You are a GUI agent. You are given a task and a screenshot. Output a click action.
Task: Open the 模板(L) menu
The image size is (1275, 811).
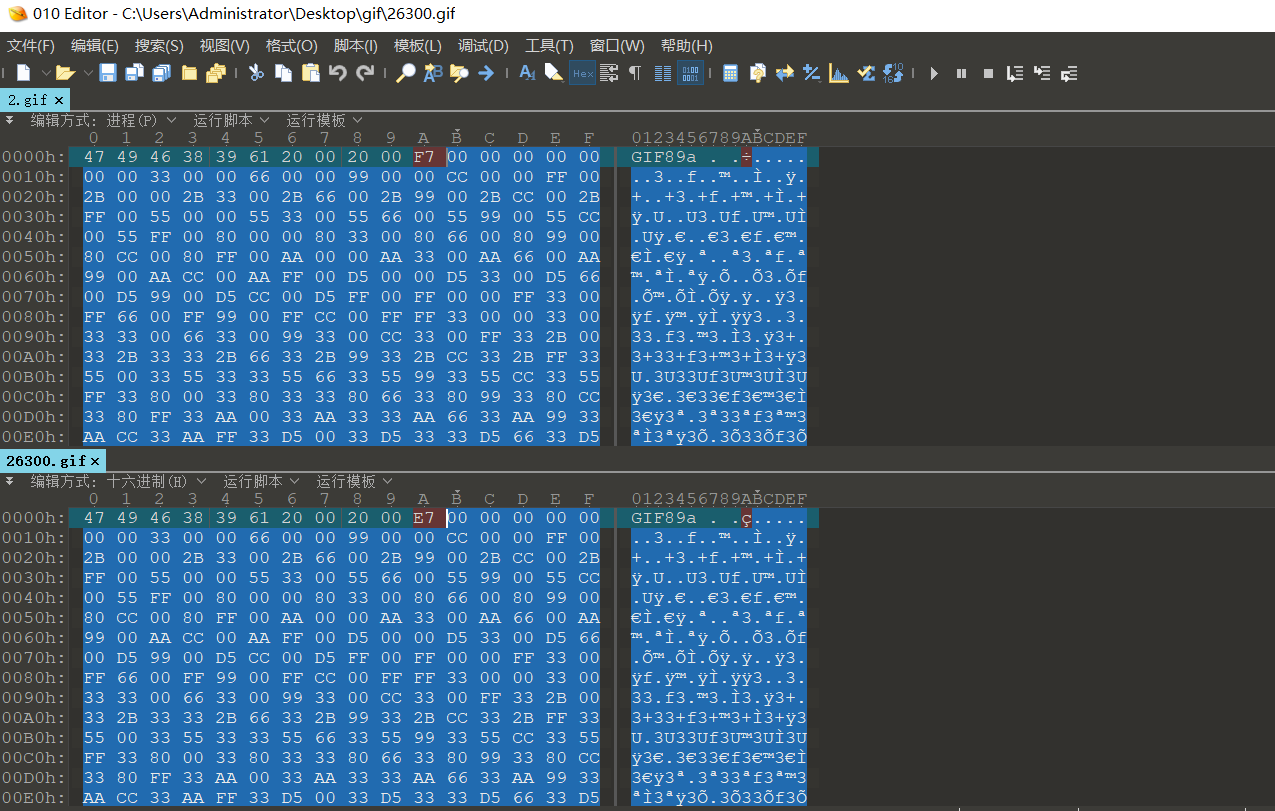click(418, 46)
